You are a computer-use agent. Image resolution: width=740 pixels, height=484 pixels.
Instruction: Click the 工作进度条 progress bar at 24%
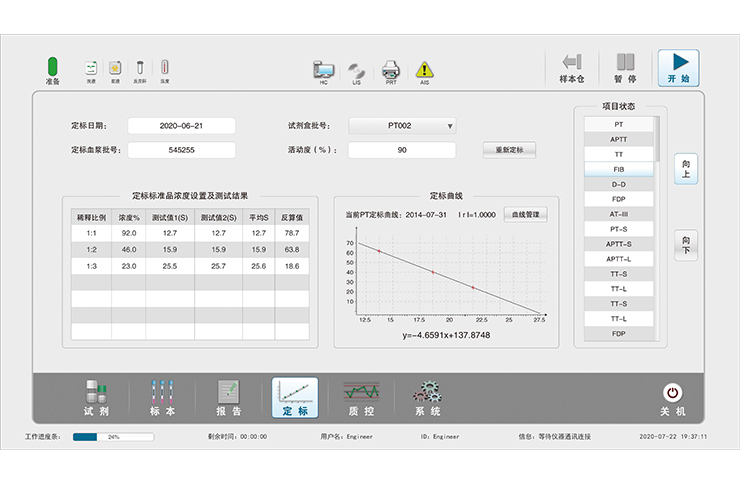tap(113, 437)
